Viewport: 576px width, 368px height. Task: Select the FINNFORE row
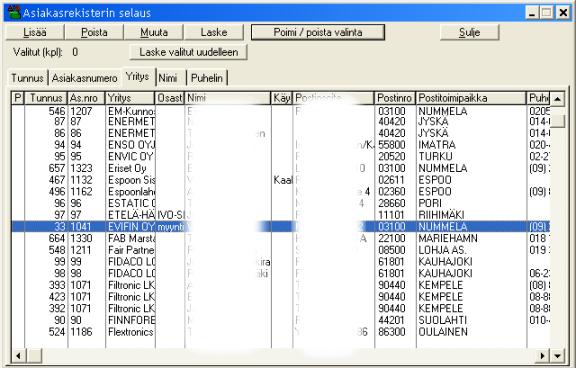click(x=281, y=320)
